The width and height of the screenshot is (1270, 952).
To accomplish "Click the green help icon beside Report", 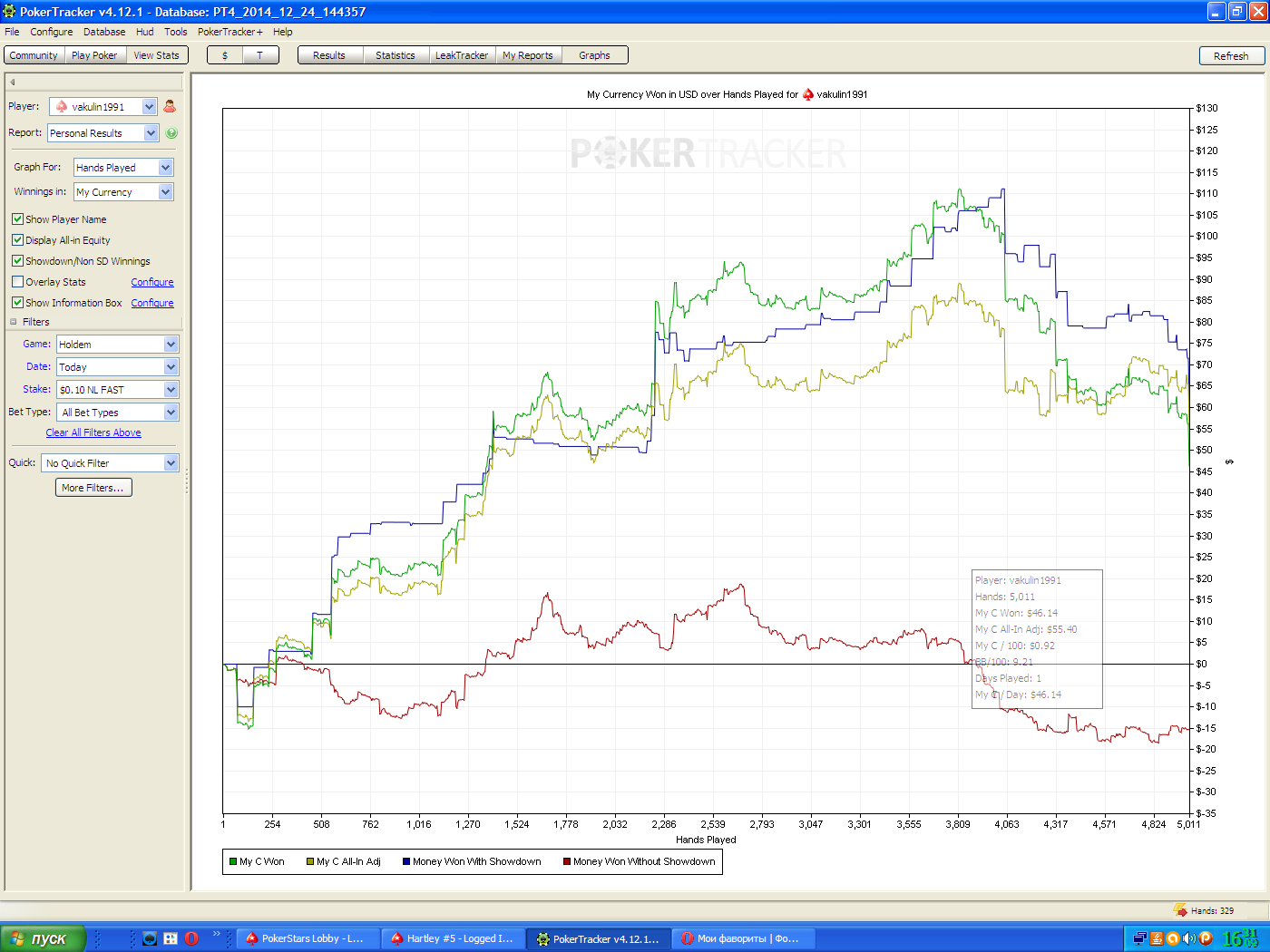I will tap(171, 133).
